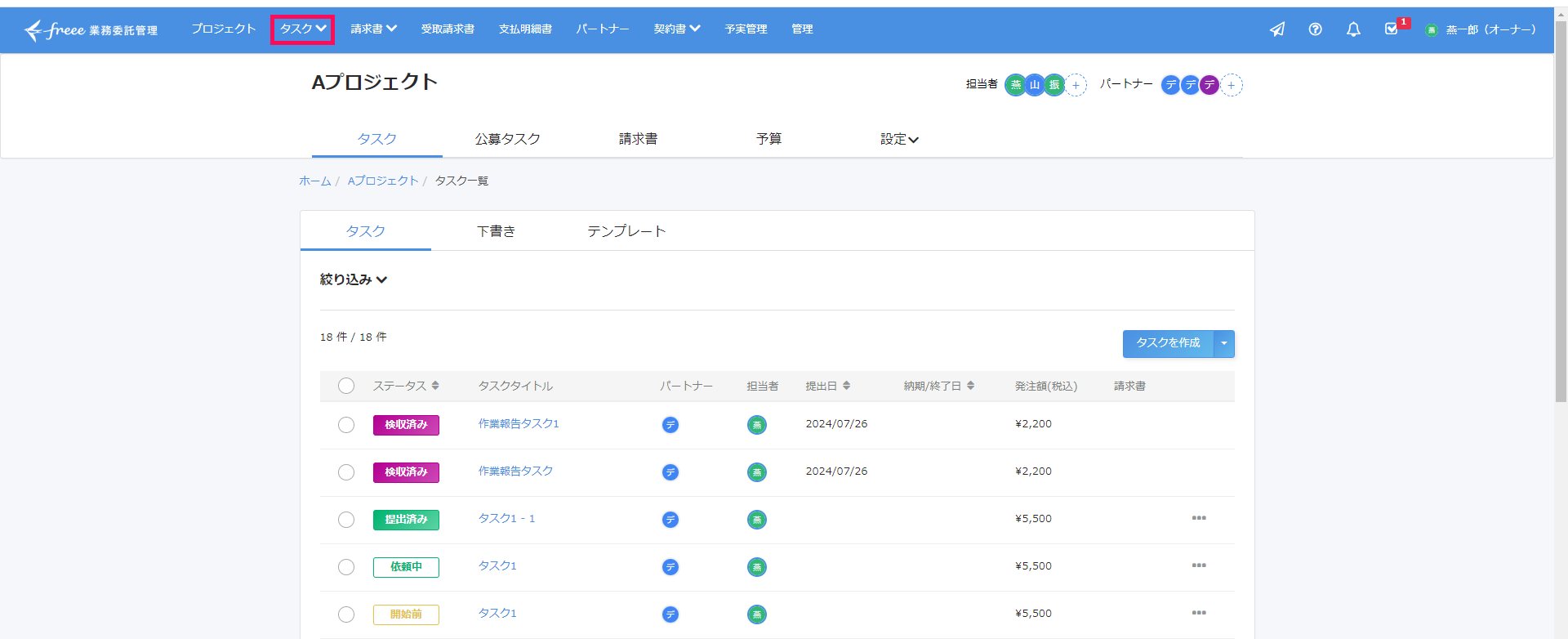The image size is (1568, 639).
Task: Open プロジェクト in the top navigation
Action: [224, 29]
